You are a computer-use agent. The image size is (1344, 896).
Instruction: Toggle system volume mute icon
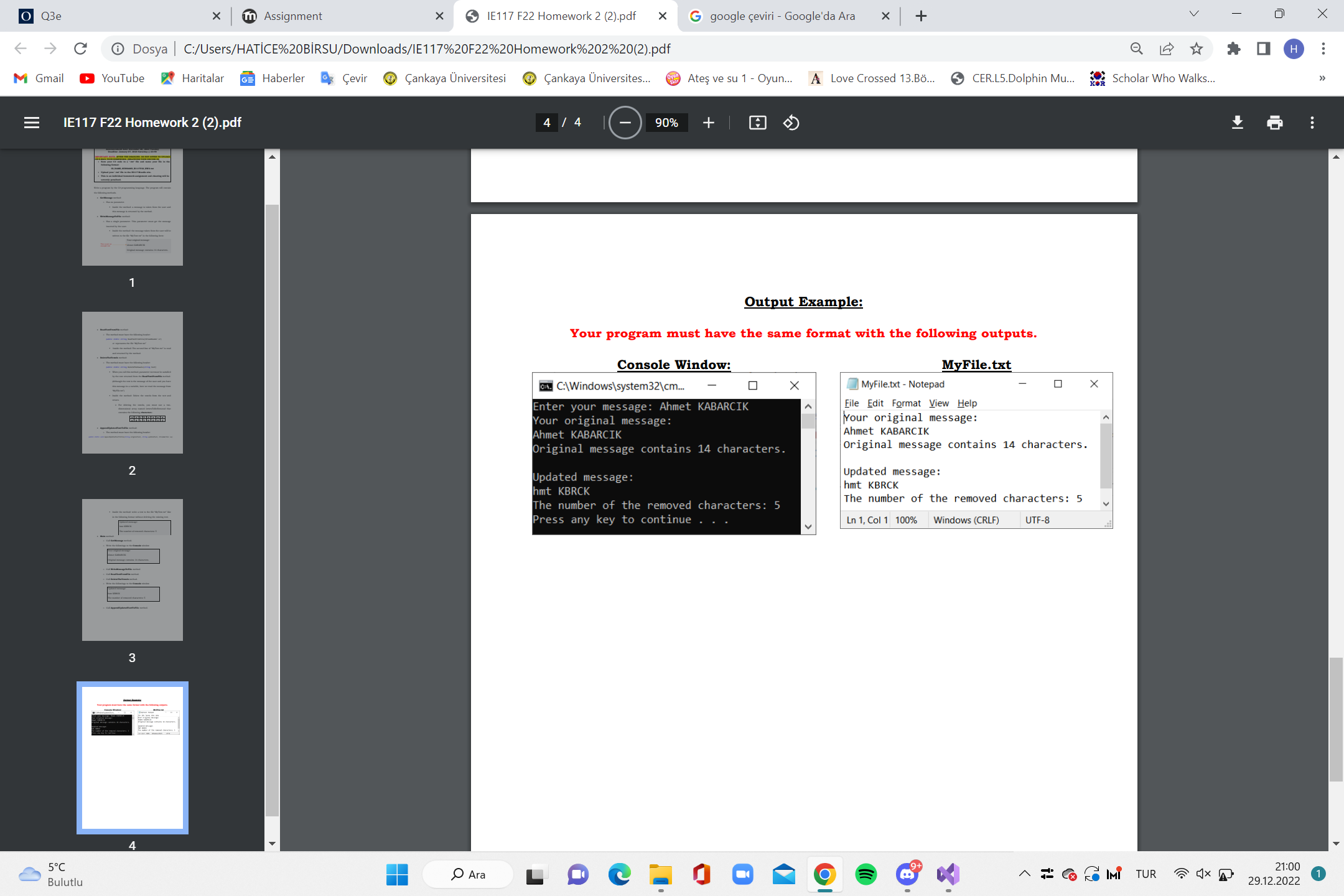(1203, 874)
